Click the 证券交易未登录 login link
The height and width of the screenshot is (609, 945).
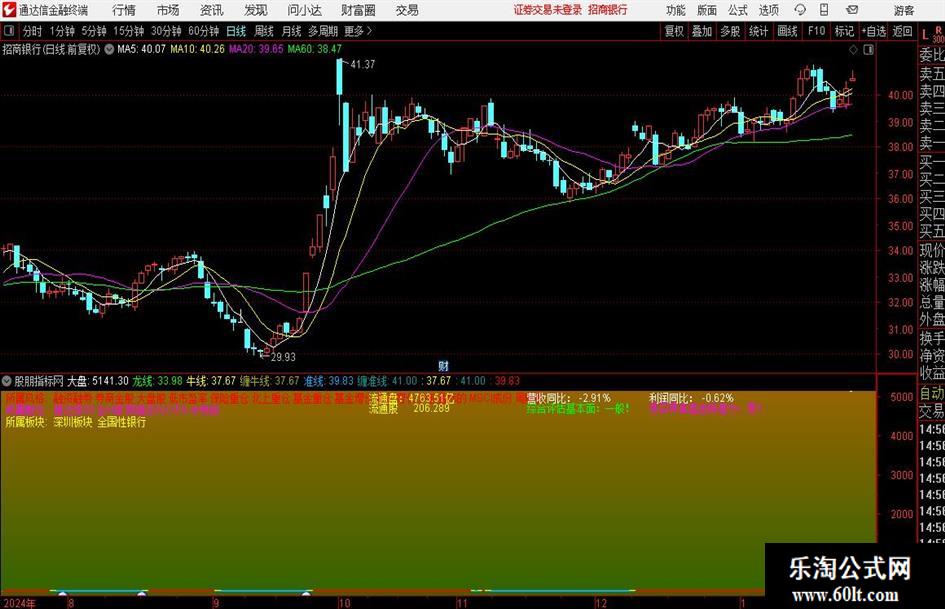[548, 10]
